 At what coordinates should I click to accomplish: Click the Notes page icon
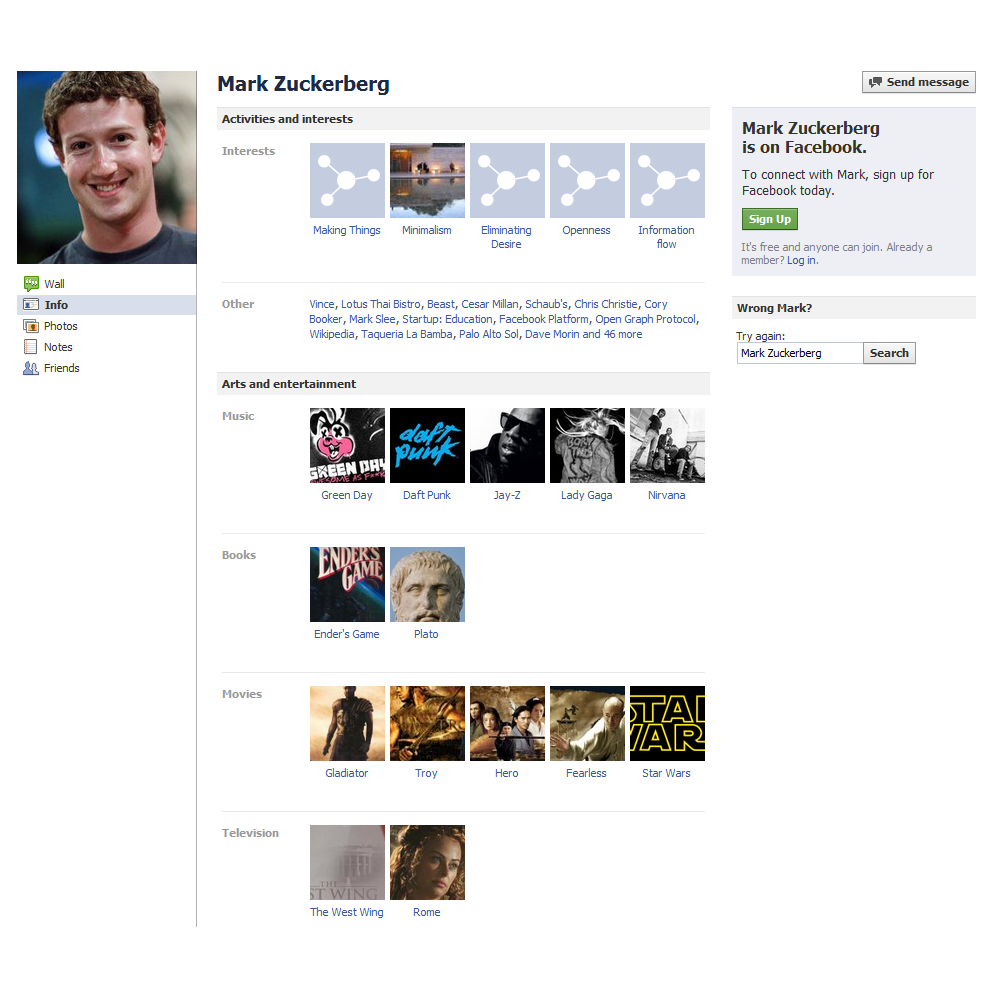tap(31, 347)
